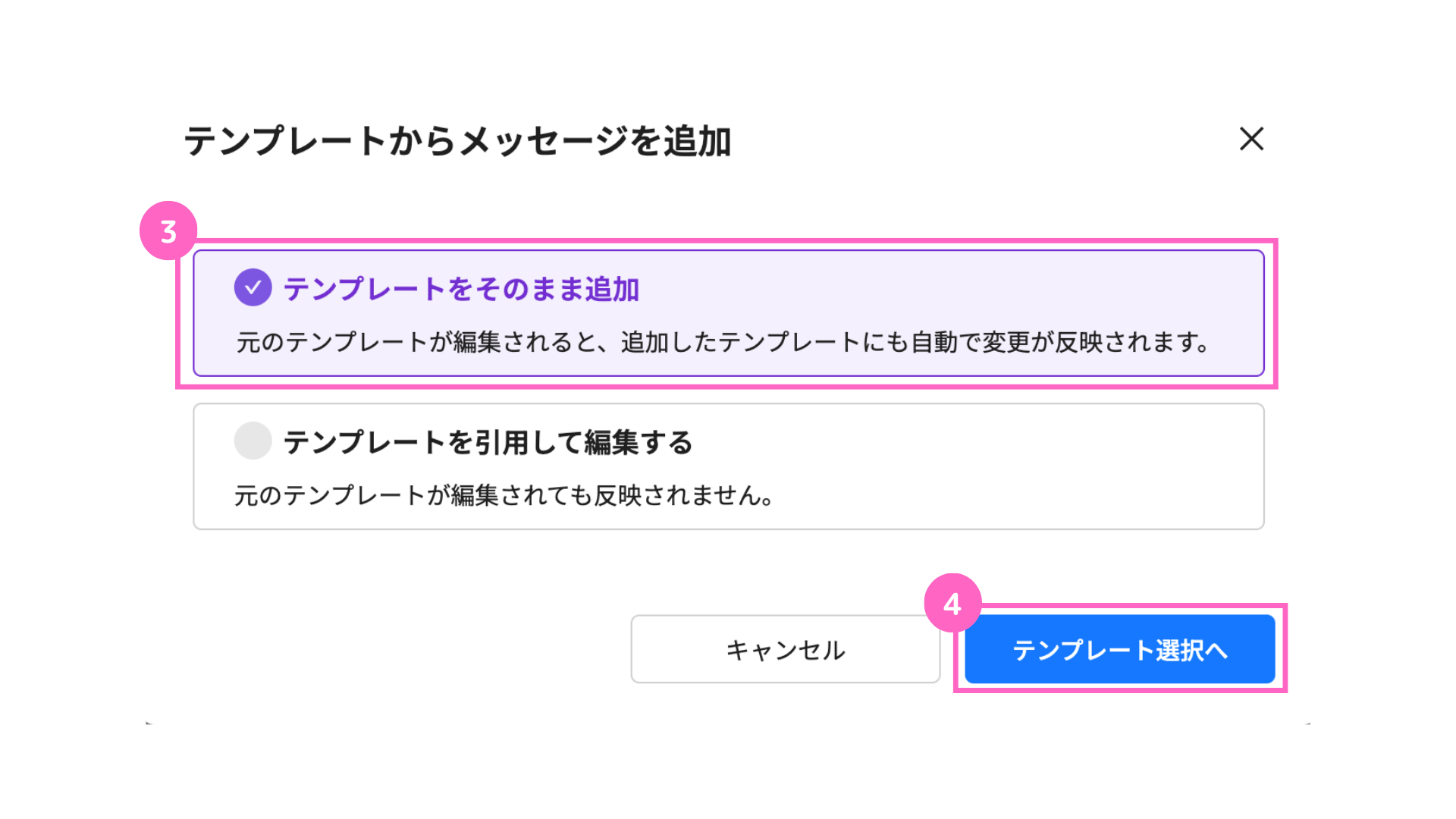Viewport: 1456px width, 819px height.
Task: Click the purple checkmark radio icon
Action: [253, 287]
